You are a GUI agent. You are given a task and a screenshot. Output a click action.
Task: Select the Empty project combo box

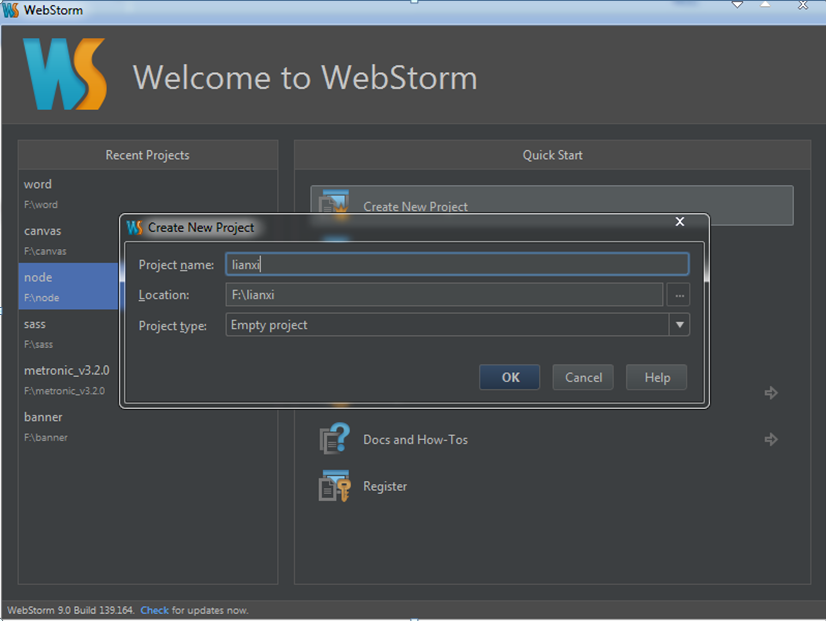click(x=457, y=324)
